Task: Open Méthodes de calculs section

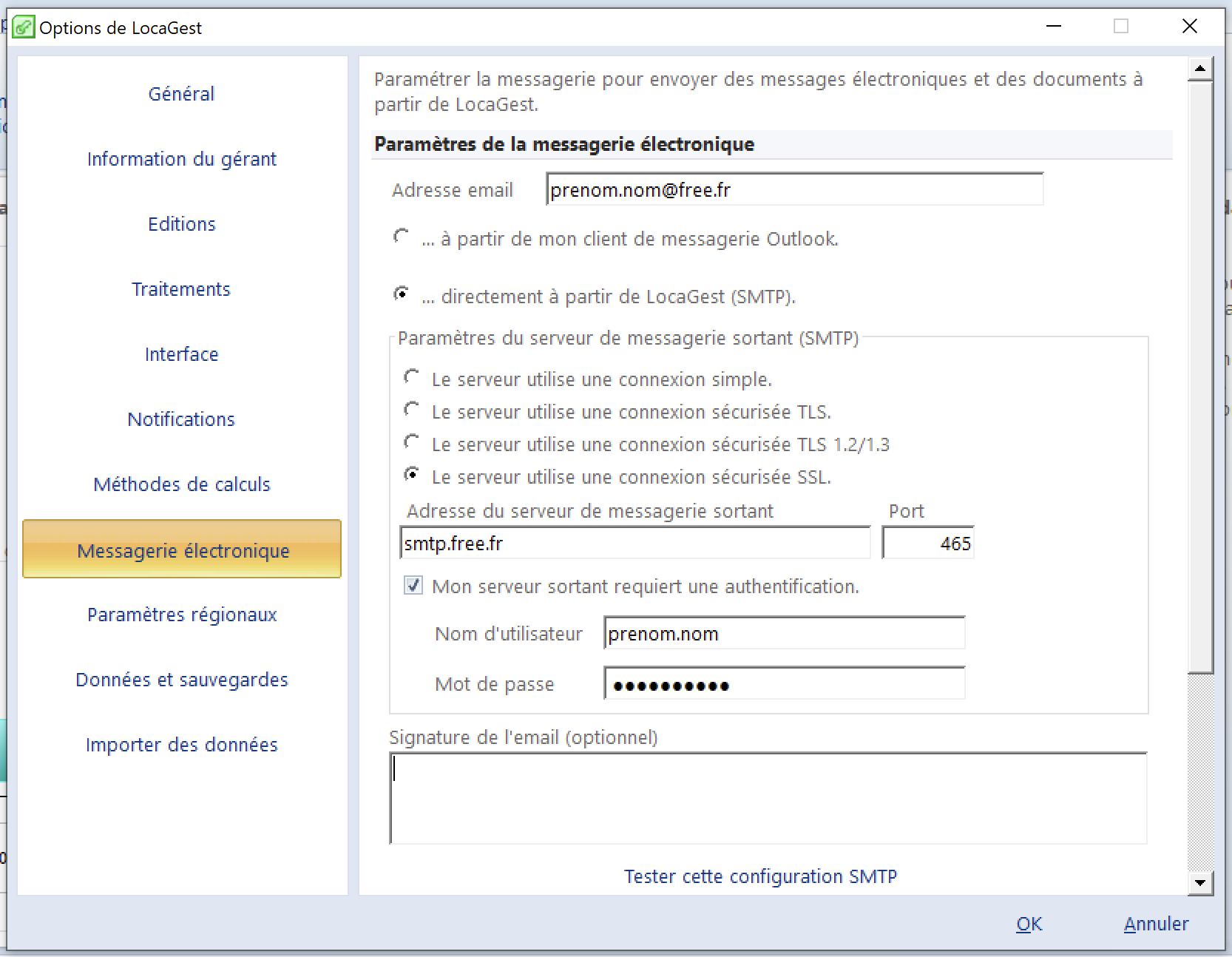Action: pyautogui.click(x=181, y=484)
